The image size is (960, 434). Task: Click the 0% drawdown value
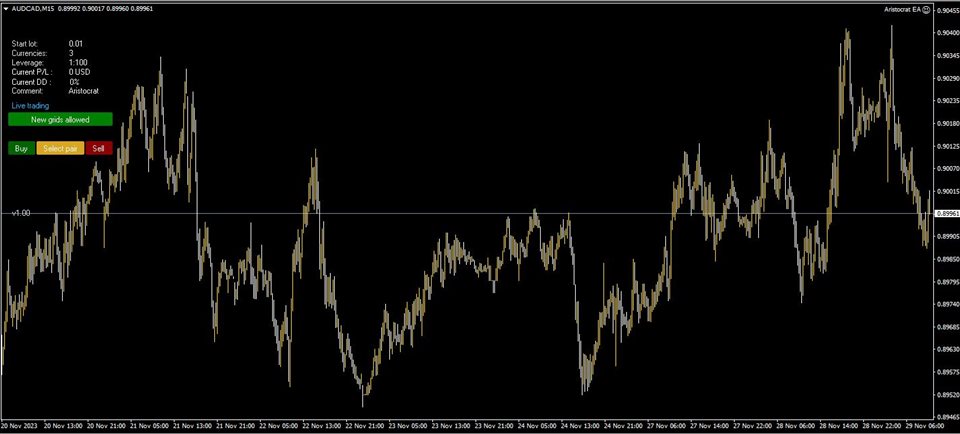coord(74,81)
